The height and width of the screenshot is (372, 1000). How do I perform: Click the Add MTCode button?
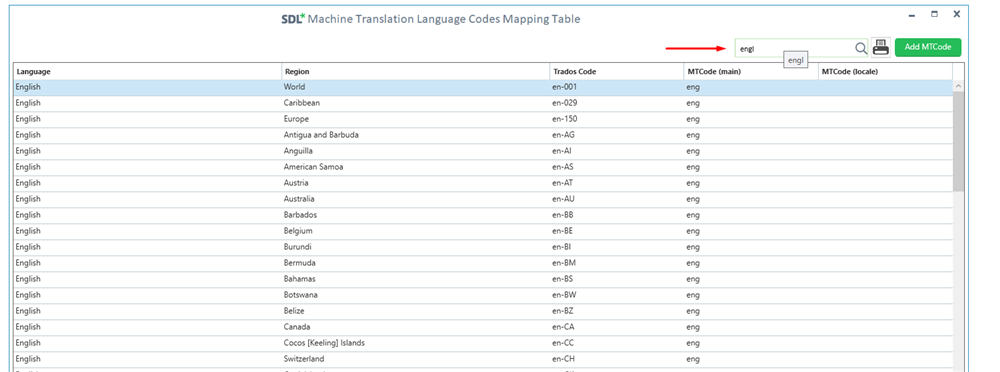[927, 47]
